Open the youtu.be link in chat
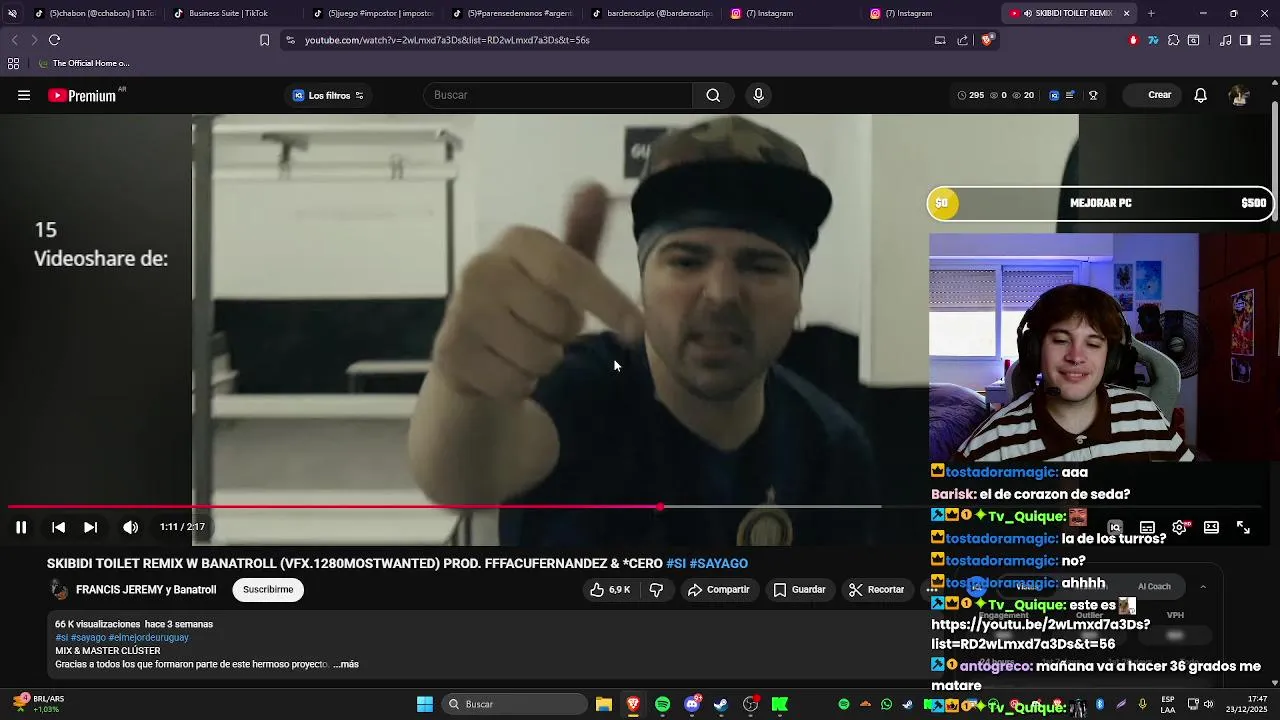 pos(1040,634)
